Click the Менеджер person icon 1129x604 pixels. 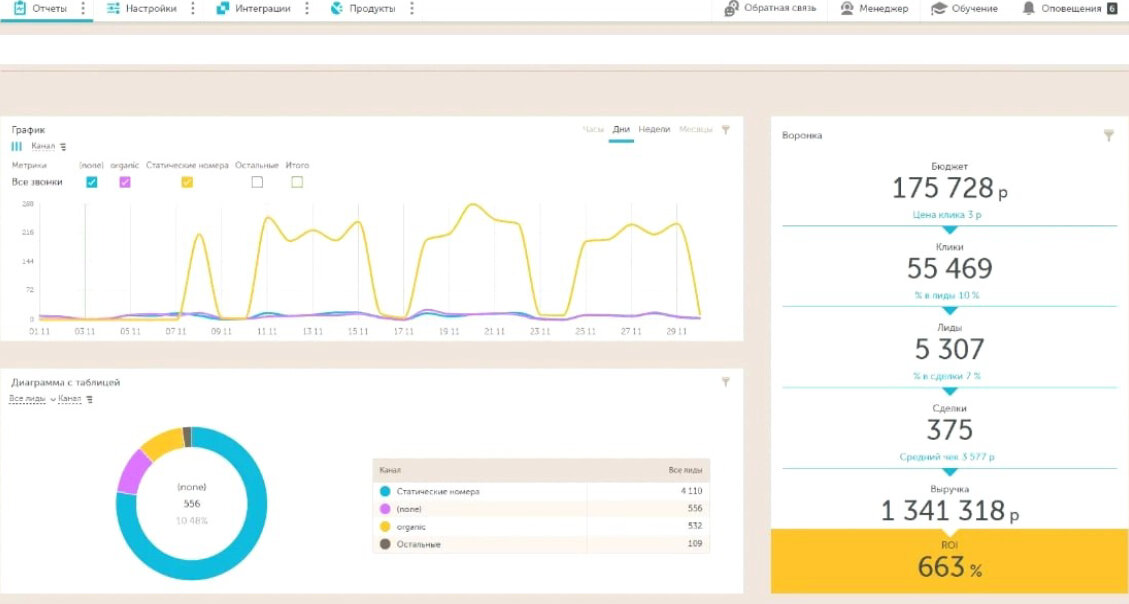pyautogui.click(x=847, y=9)
